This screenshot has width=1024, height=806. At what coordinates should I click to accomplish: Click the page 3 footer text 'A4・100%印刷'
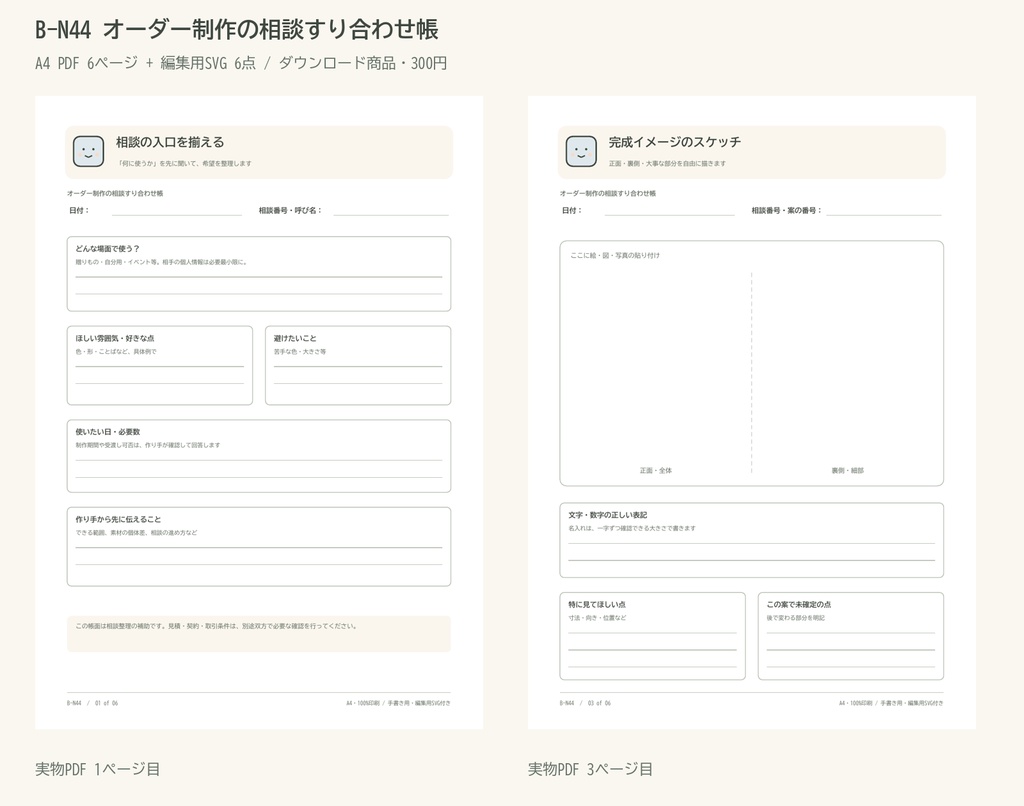coord(891,703)
